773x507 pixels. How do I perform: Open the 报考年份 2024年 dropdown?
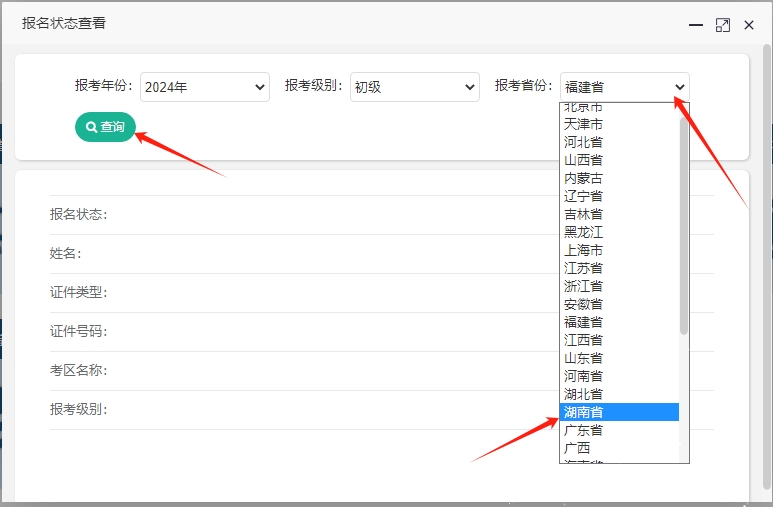(205, 87)
